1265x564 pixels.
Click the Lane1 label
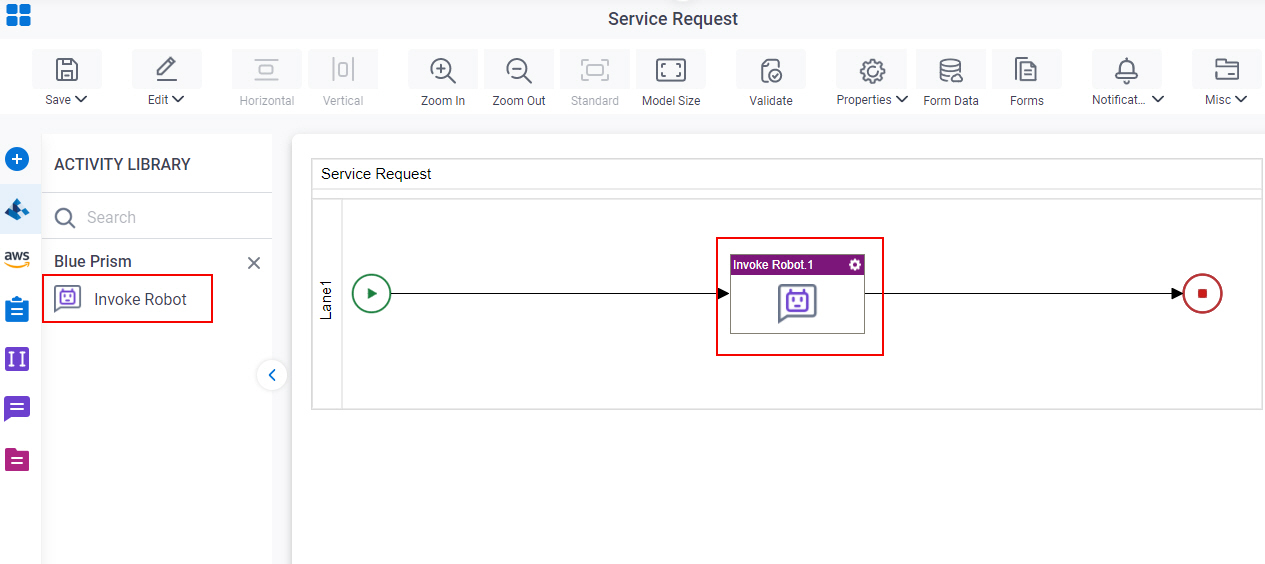point(326,300)
